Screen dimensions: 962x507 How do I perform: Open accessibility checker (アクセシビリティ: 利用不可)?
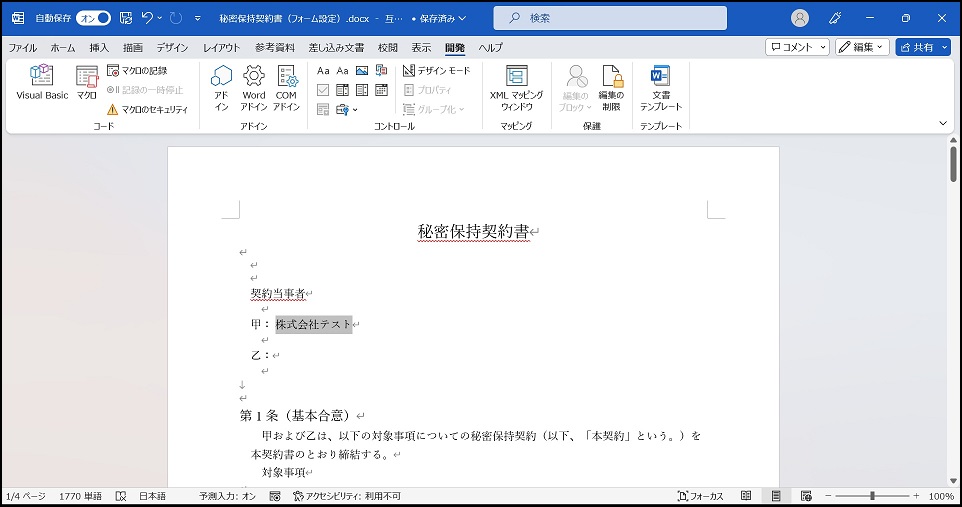point(347,496)
